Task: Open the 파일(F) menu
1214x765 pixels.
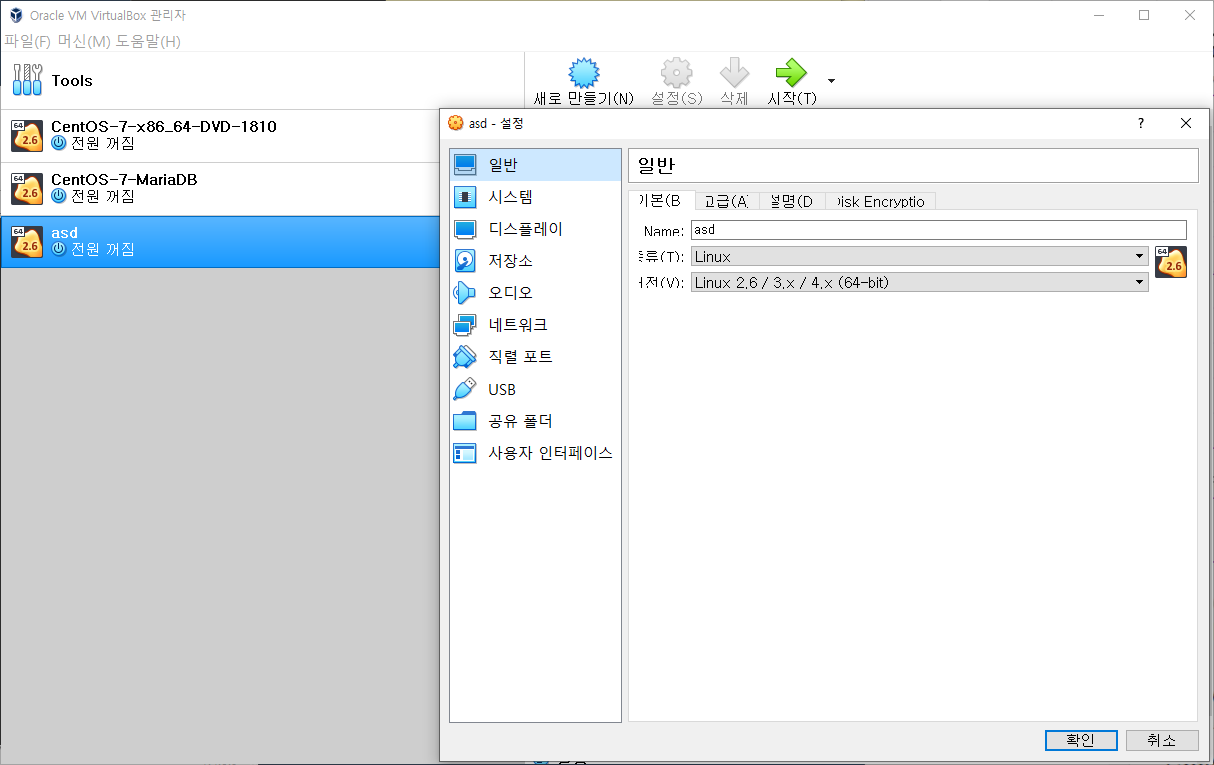Action: (x=27, y=41)
